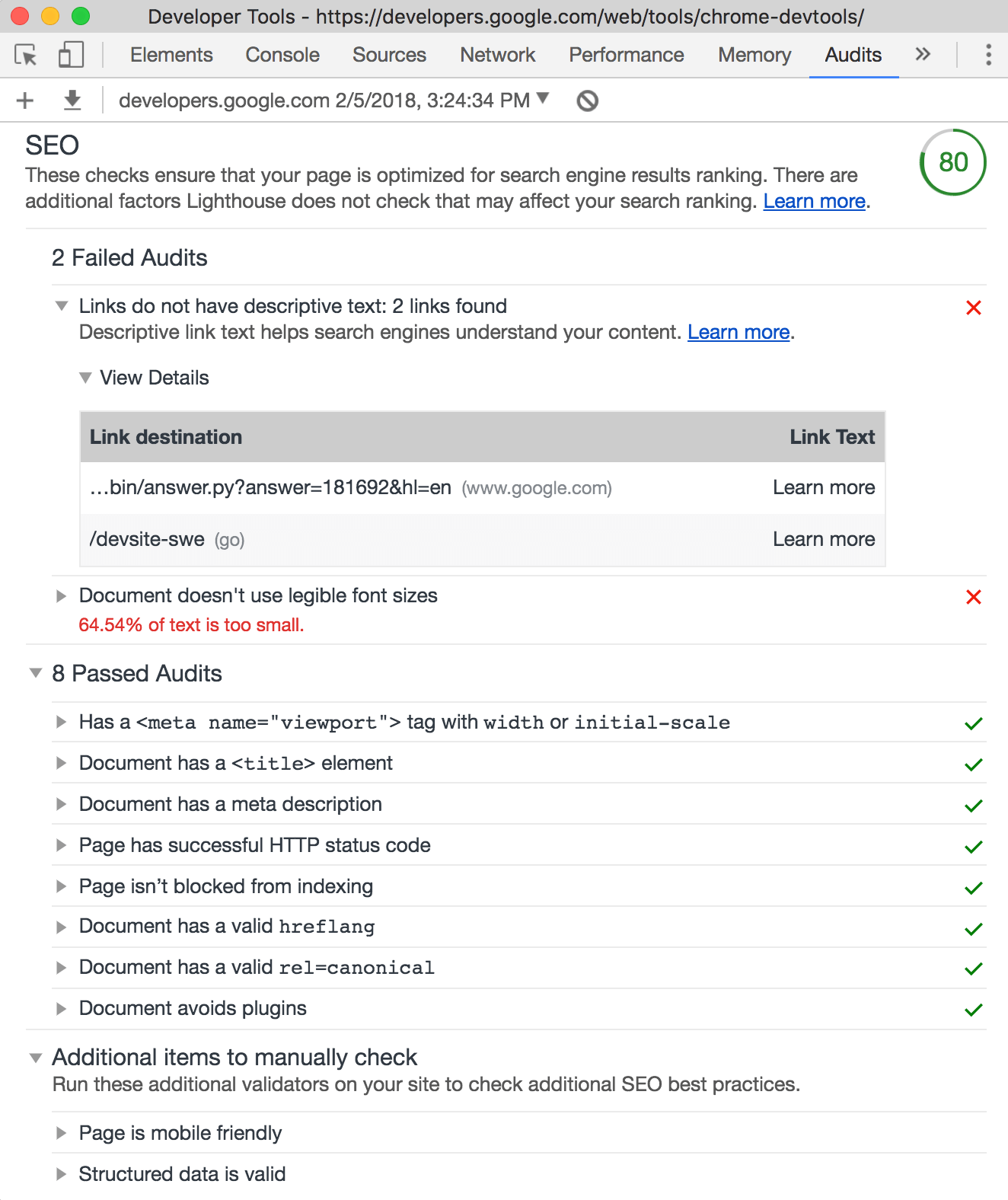1008x1200 pixels.
Task: Switch to the Network tab
Action: coord(498,55)
